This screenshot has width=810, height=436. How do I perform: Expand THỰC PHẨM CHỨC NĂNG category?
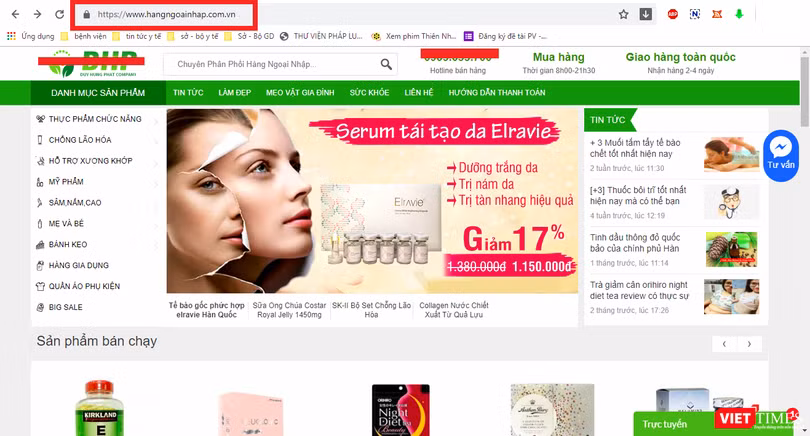pos(97,119)
